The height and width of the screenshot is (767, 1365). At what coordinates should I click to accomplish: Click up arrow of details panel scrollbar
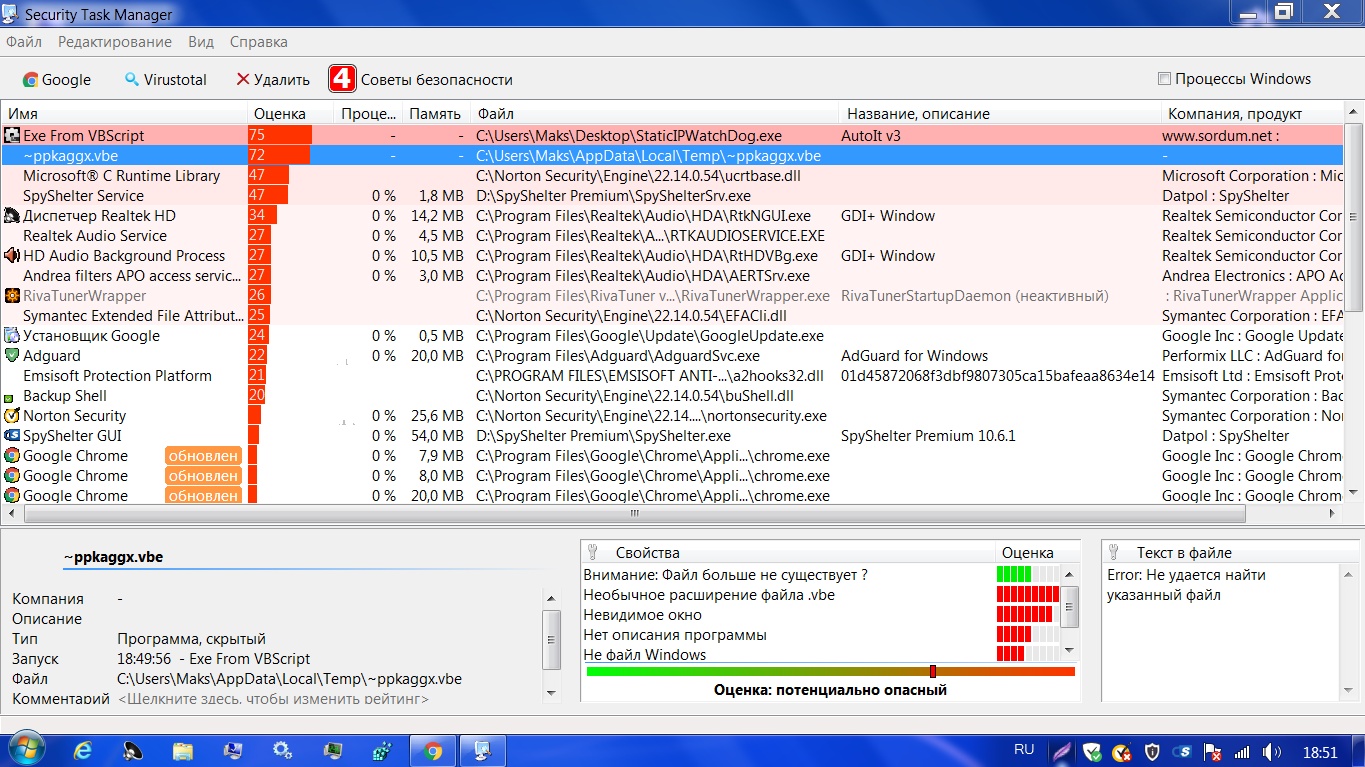click(x=551, y=598)
